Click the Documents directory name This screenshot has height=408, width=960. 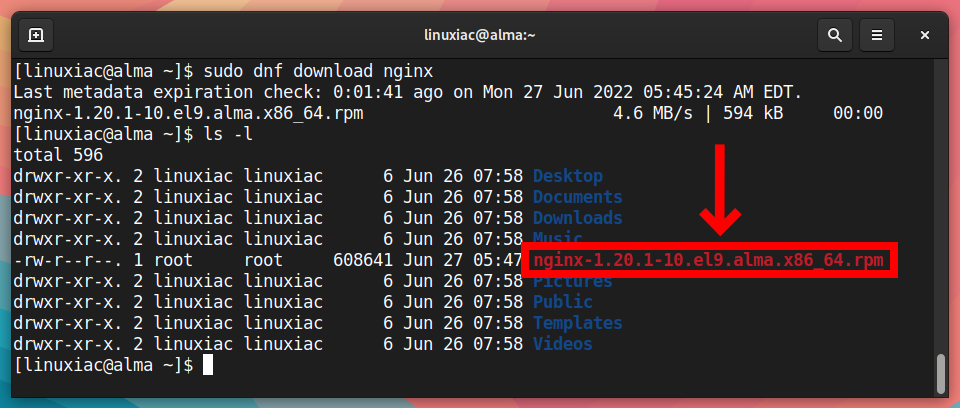(577, 197)
